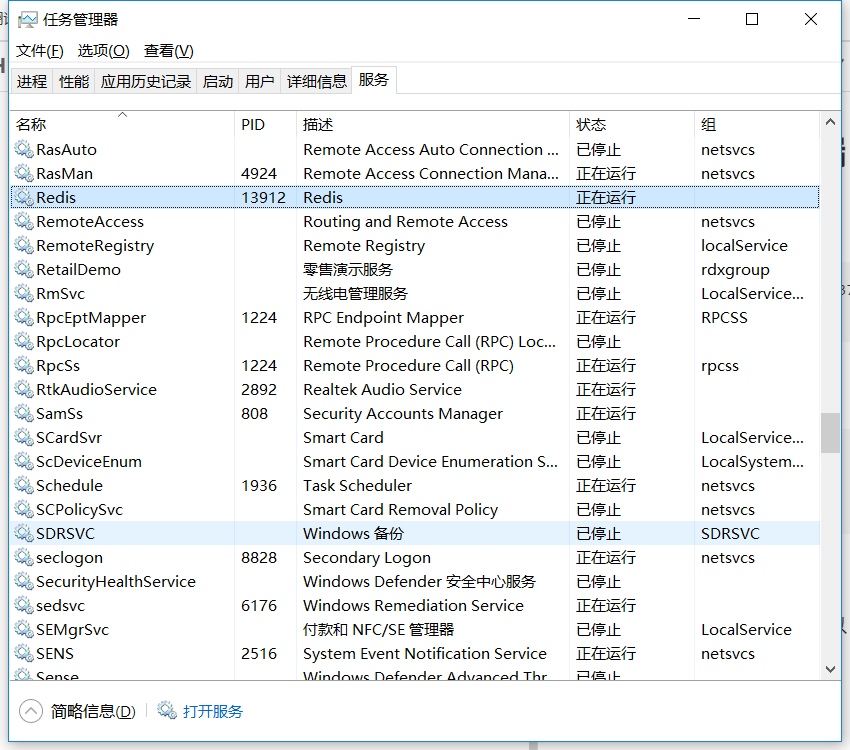Viewport: 850px width, 750px height.
Task: Click the gear icon beside SENS
Action: pyautogui.click(x=24, y=653)
